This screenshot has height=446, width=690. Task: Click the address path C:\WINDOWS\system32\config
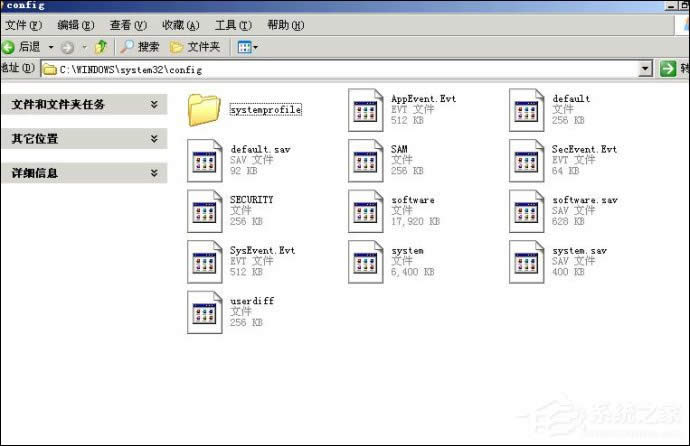point(131,69)
